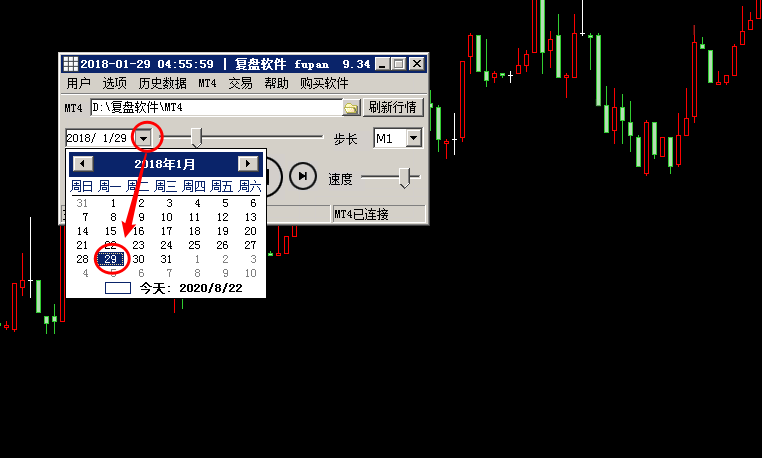The width and height of the screenshot is (762, 458).
Task: Click the app grid icon in title bar
Action: tap(70, 64)
